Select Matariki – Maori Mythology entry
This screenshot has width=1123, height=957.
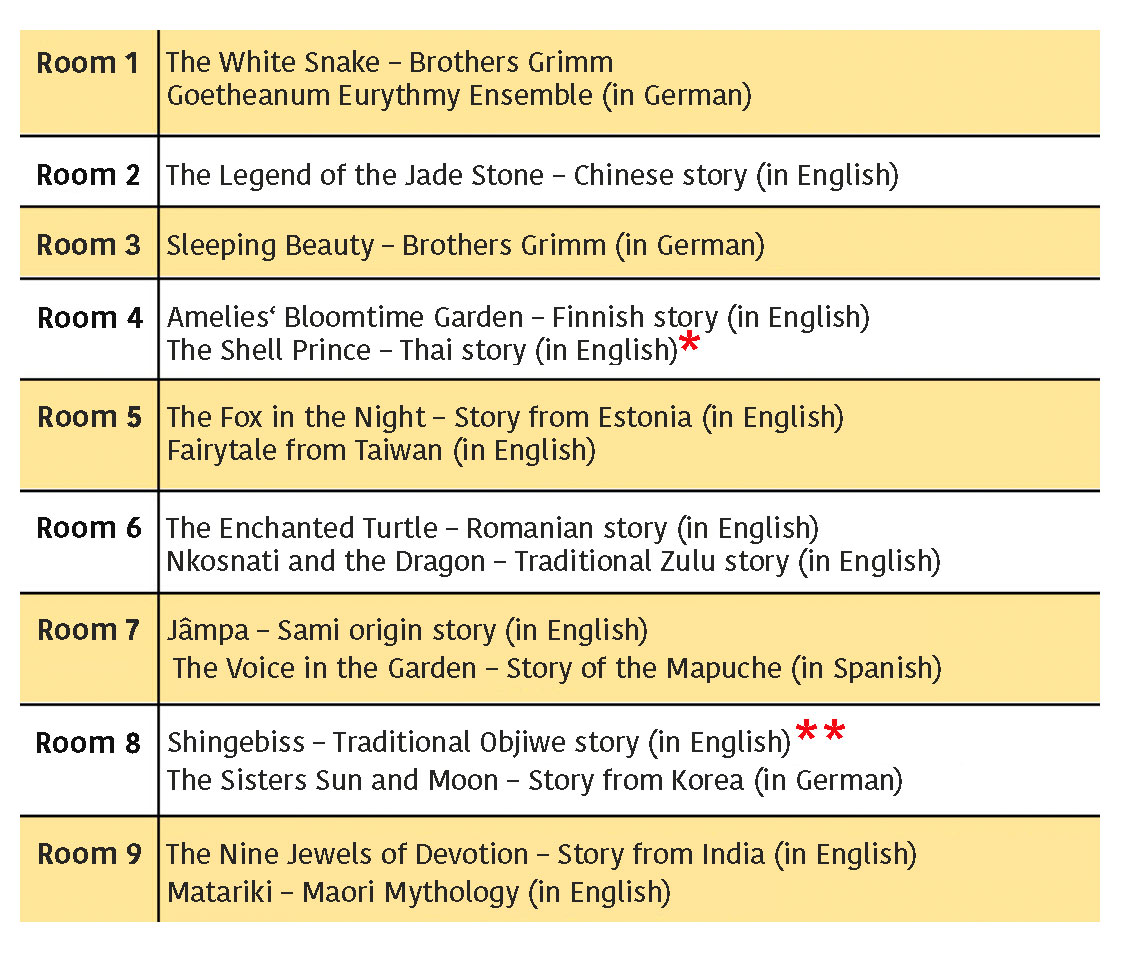pos(418,891)
